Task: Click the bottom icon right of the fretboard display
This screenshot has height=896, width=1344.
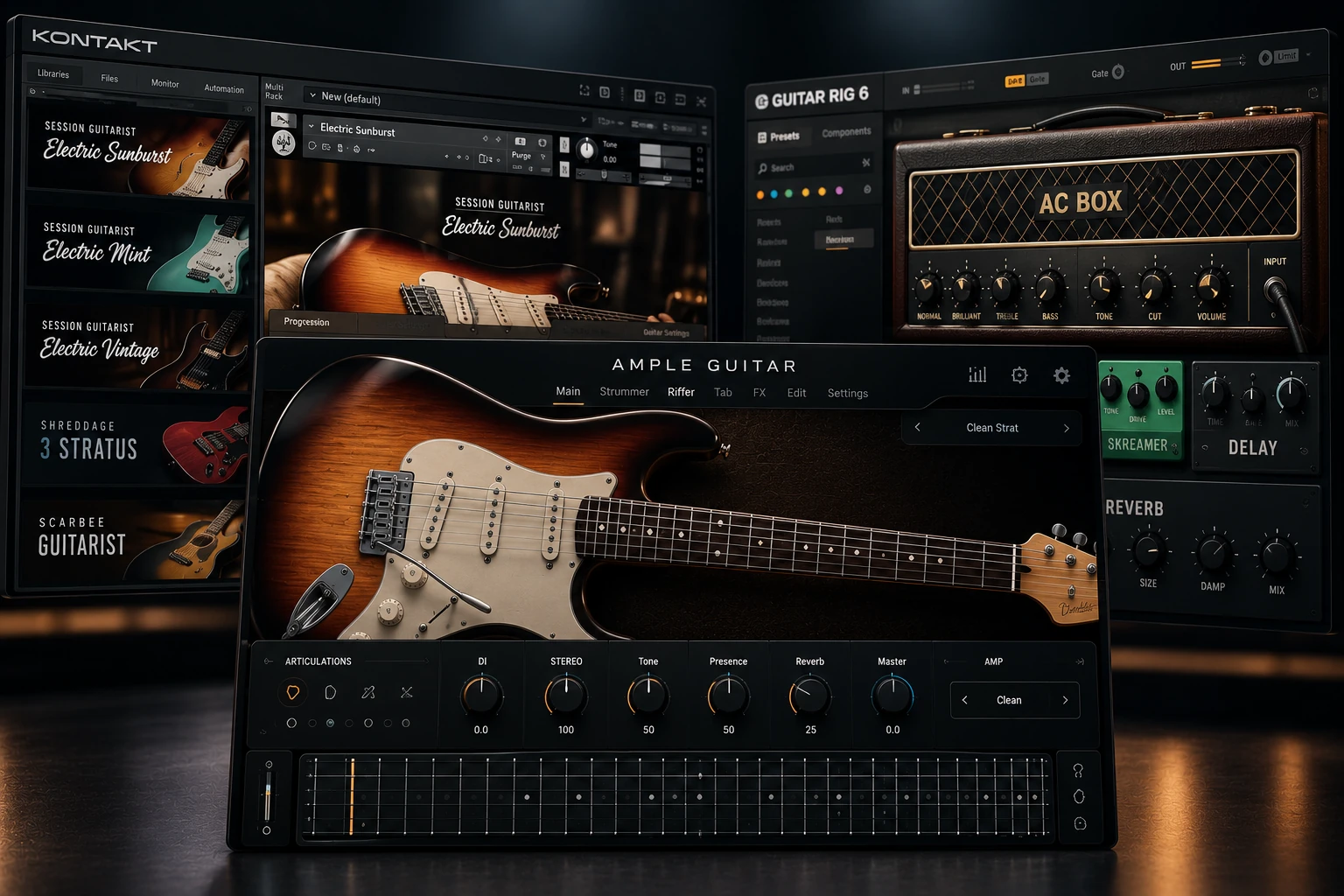Action: 1080,823
